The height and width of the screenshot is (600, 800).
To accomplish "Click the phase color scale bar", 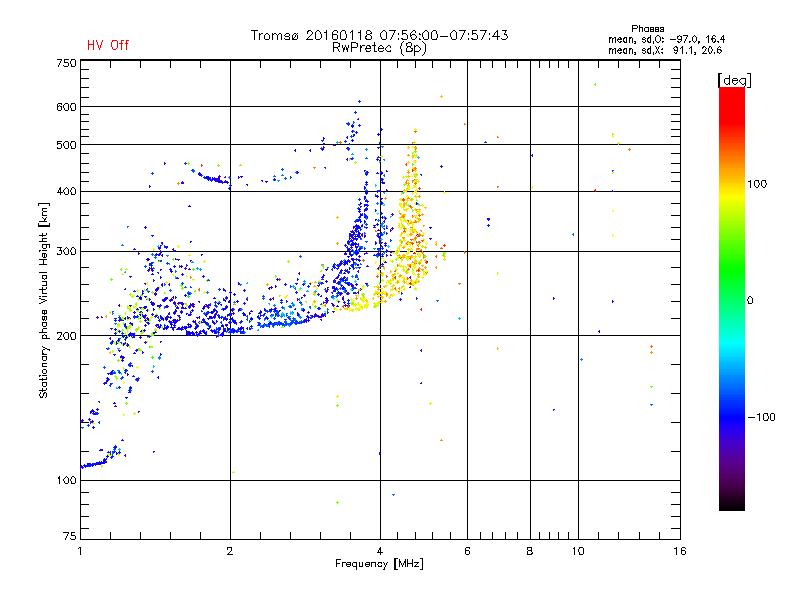I will [x=732, y=298].
